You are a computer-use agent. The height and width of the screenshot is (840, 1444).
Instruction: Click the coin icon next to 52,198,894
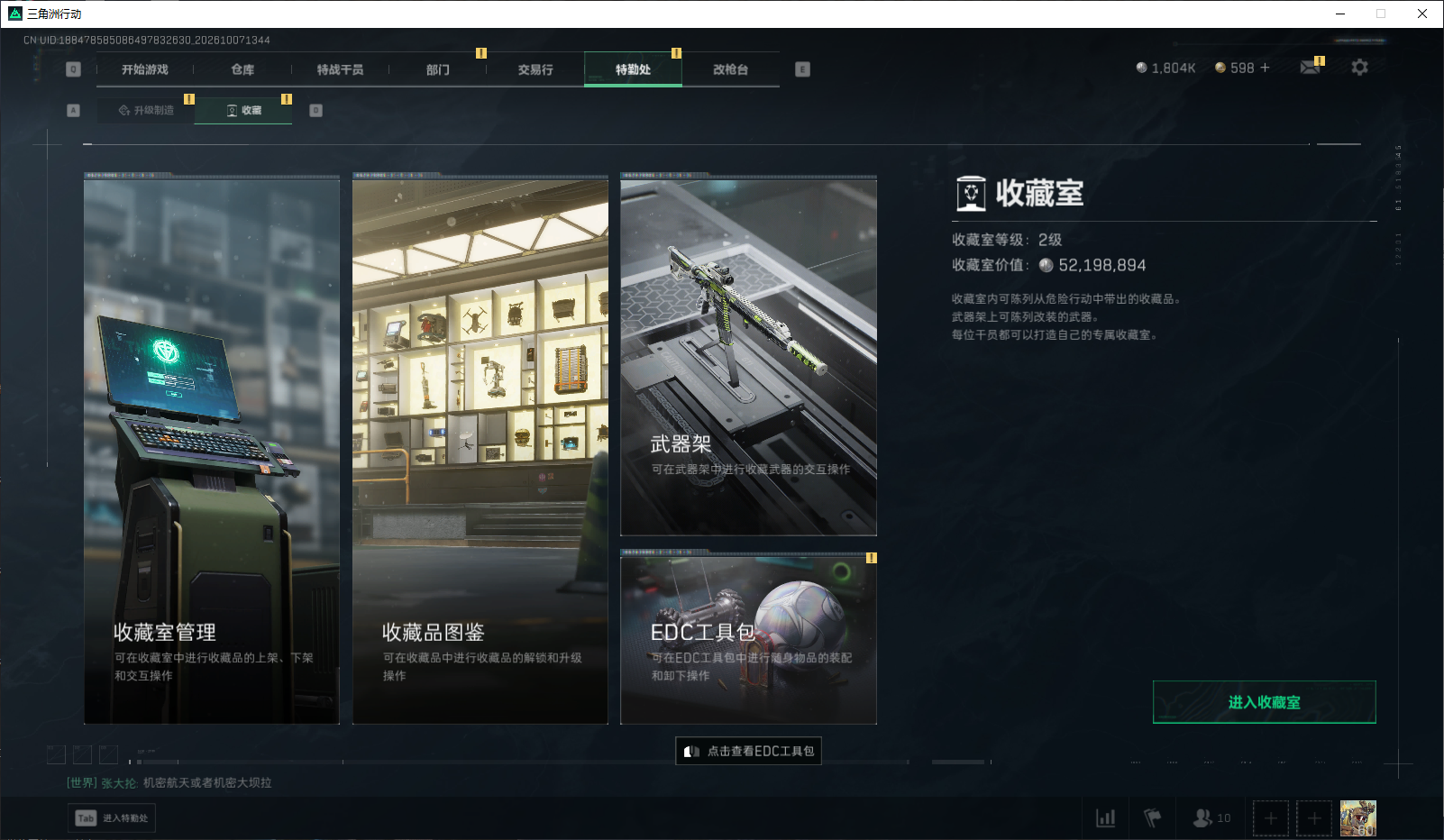1046,265
